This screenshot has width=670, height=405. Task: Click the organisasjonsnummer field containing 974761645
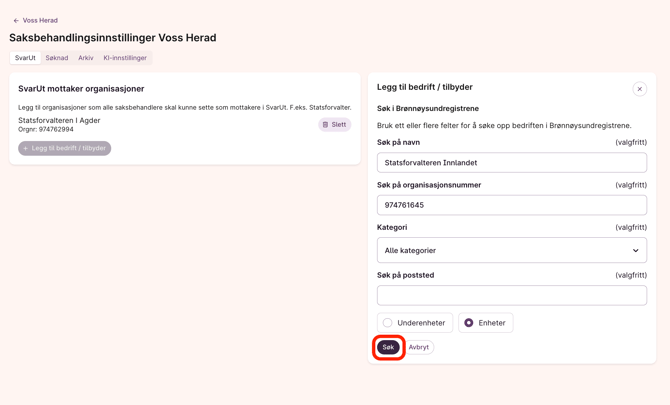(x=511, y=205)
